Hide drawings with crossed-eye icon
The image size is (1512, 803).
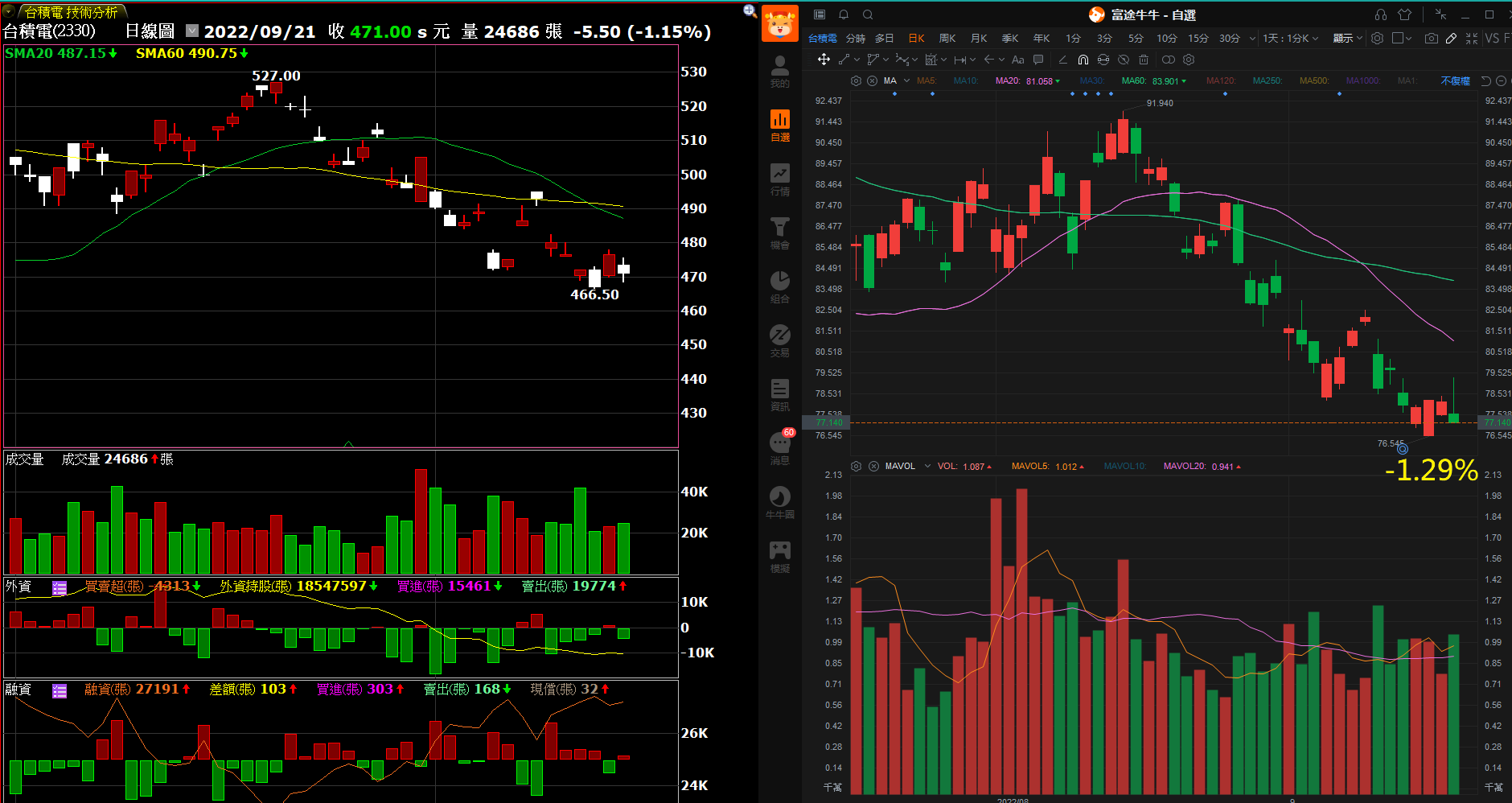1124,60
